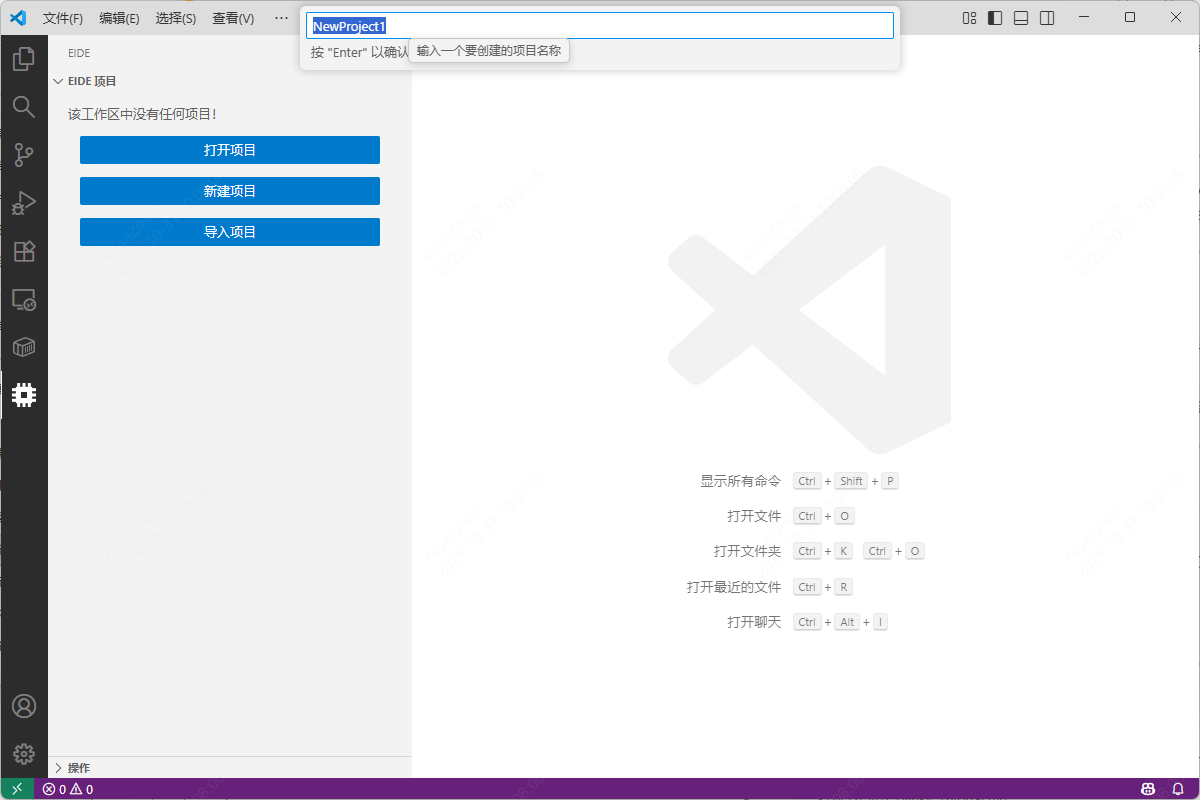Open the 文件(F) menu

click(63, 18)
